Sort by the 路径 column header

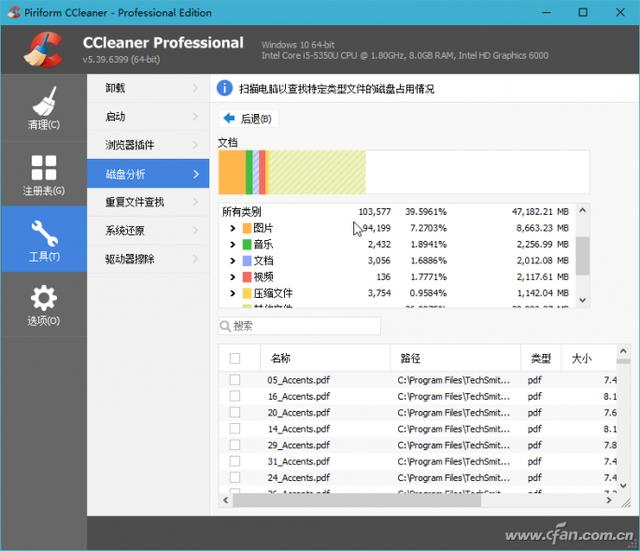456,358
